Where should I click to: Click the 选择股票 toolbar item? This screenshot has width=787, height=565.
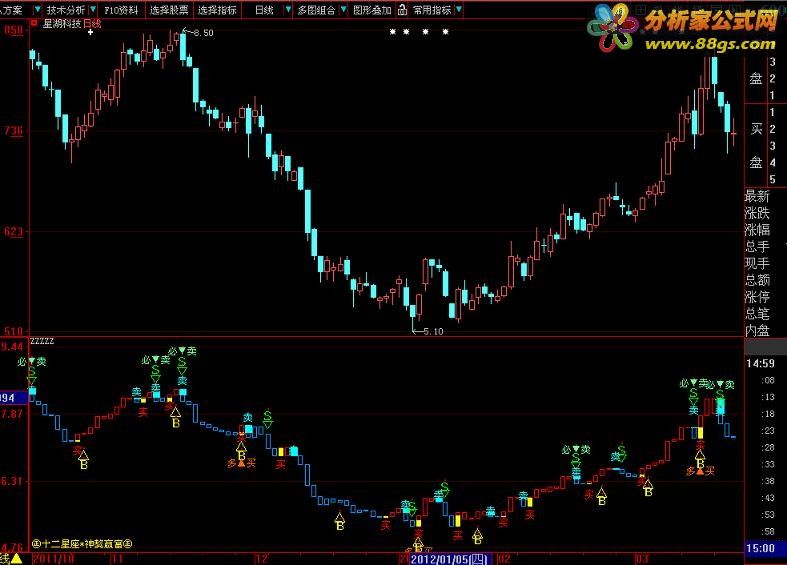coord(169,10)
